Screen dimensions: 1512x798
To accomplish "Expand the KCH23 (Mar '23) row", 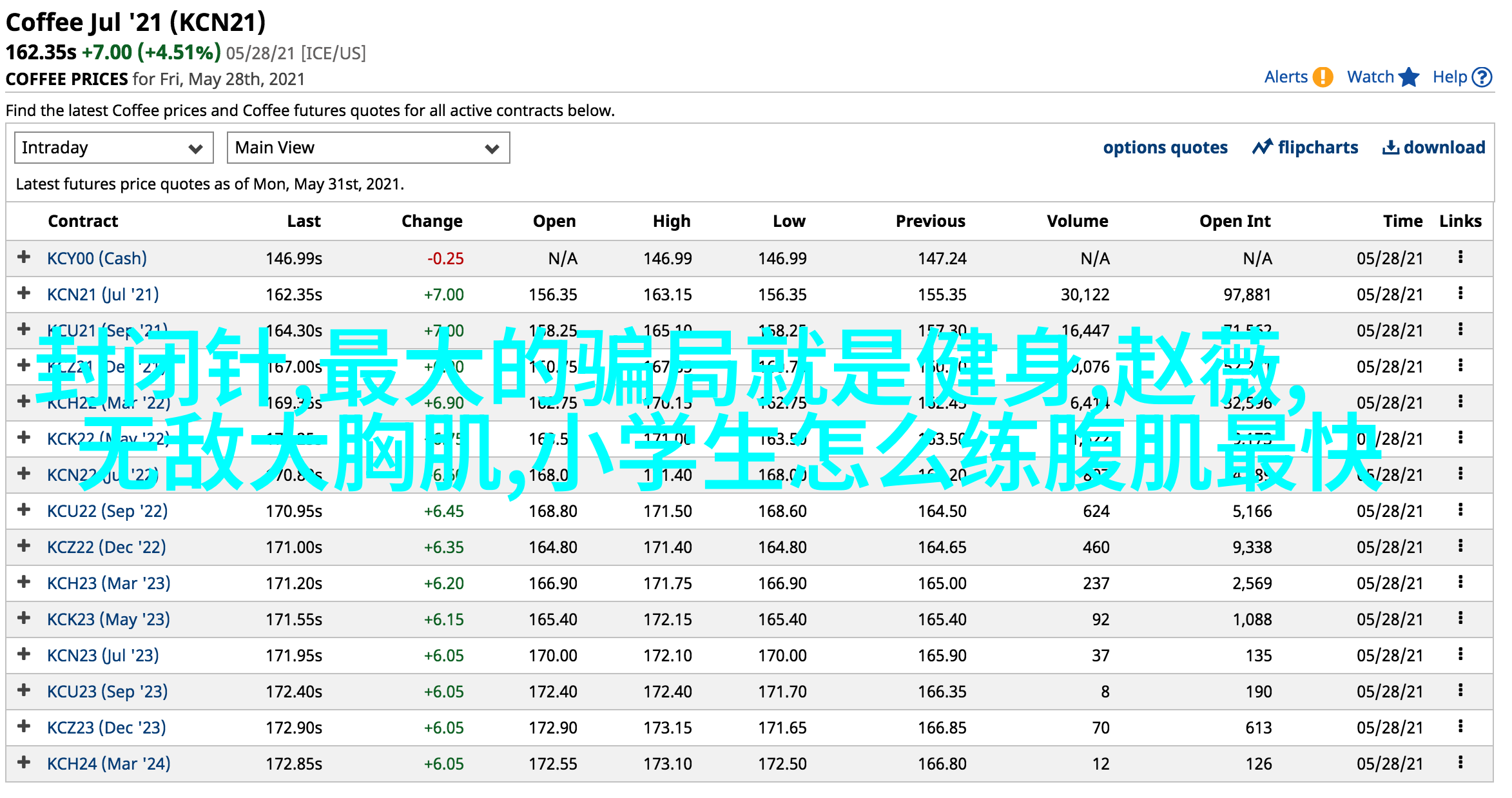I will [24, 582].
